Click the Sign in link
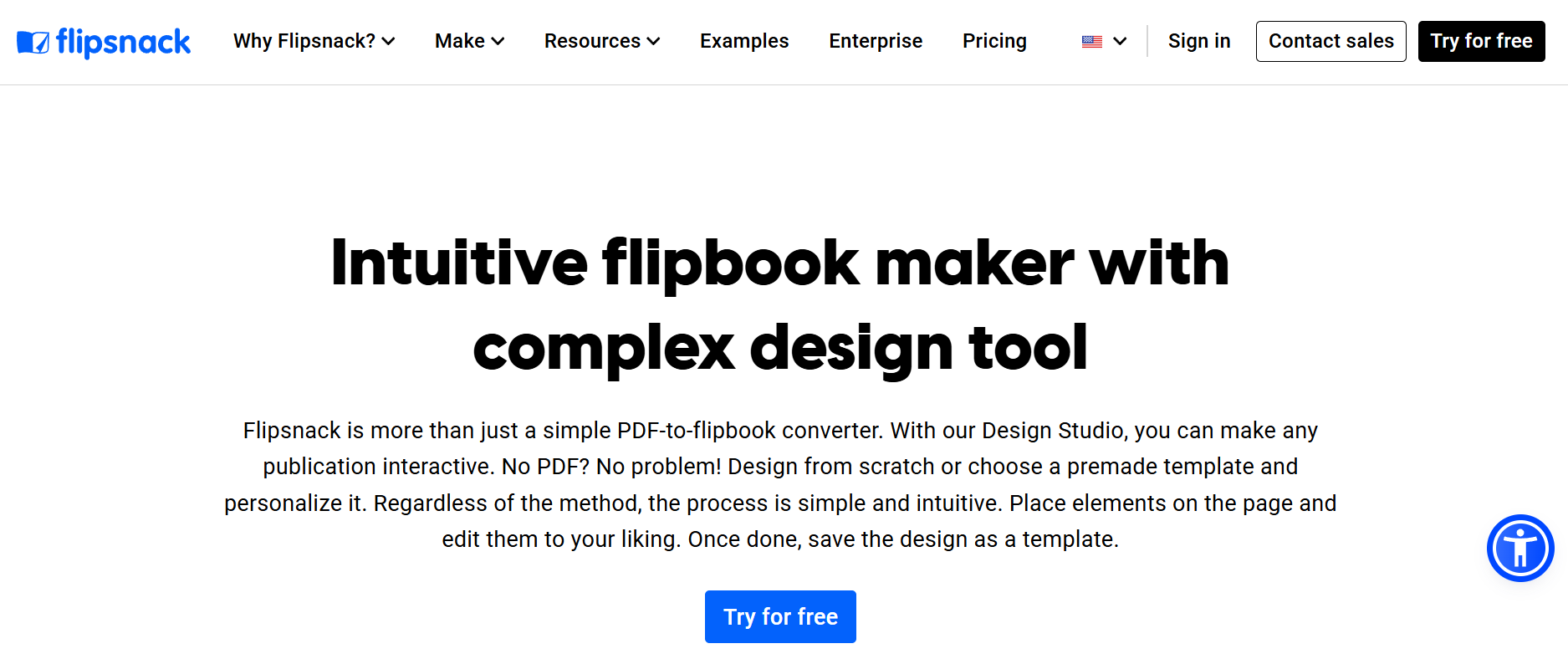 1199,41
